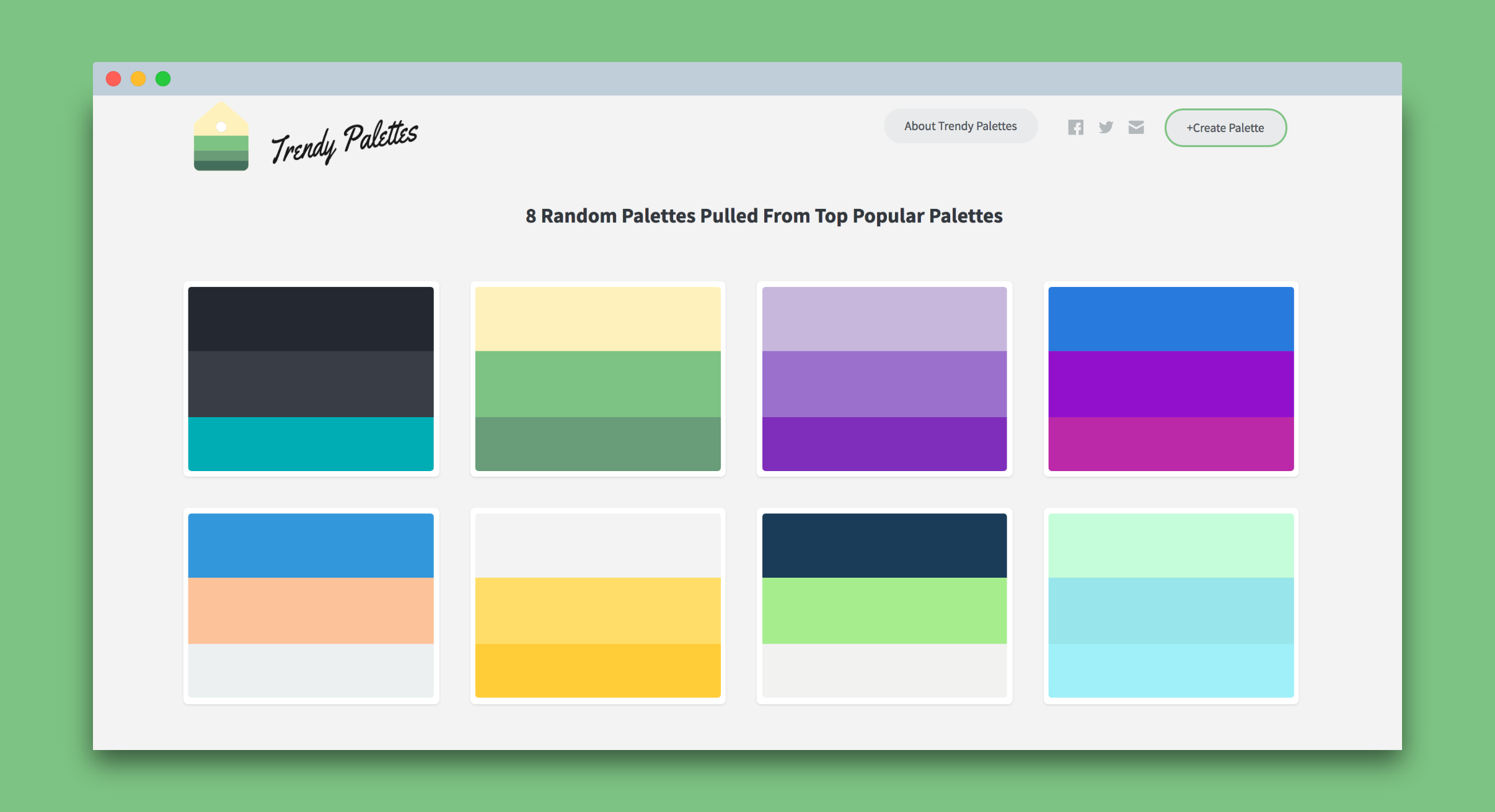Select the yellow-green nature palette
This screenshot has width=1495, height=812.
click(x=597, y=383)
